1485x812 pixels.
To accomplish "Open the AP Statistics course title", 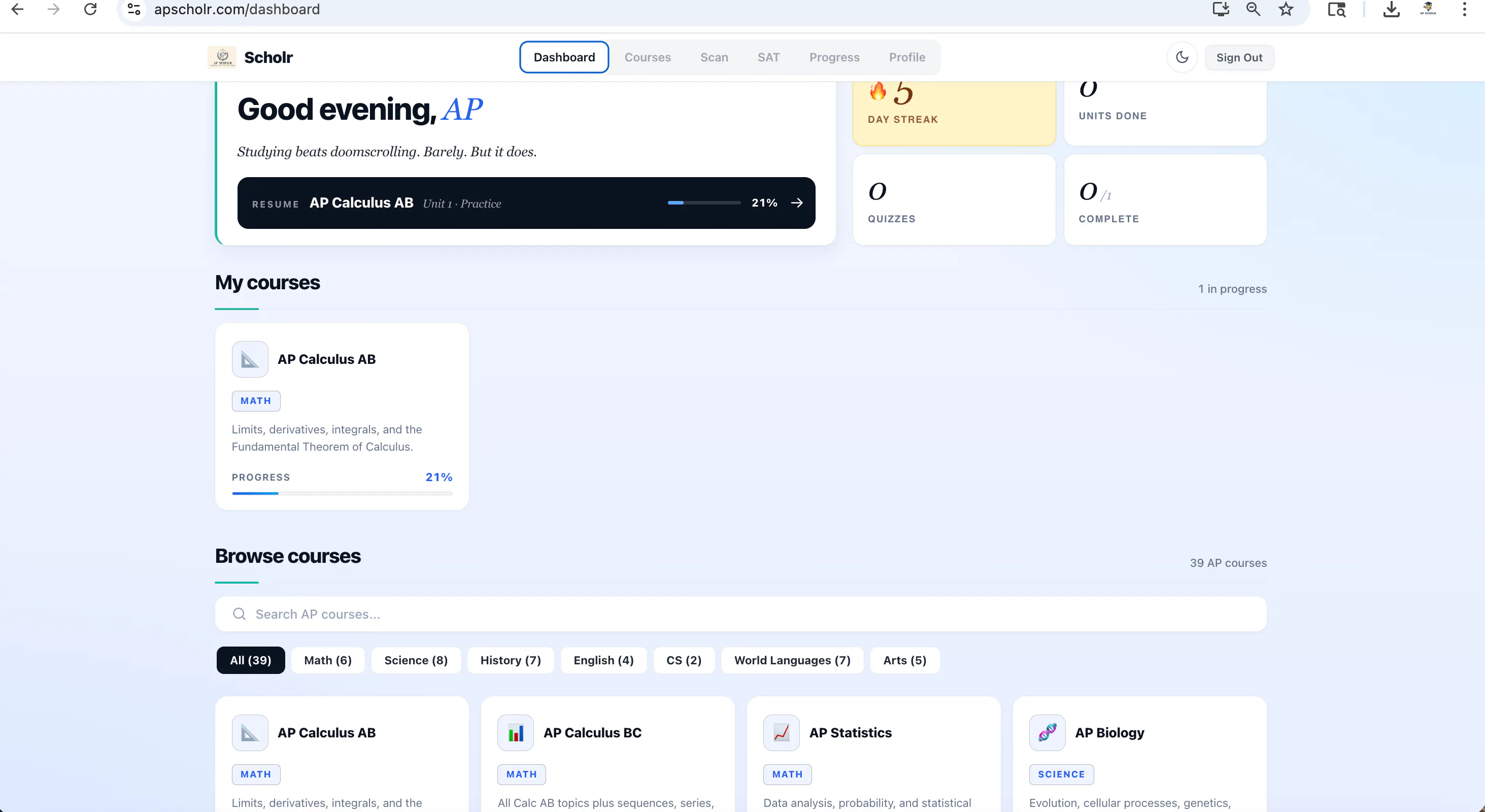I will (x=850, y=732).
